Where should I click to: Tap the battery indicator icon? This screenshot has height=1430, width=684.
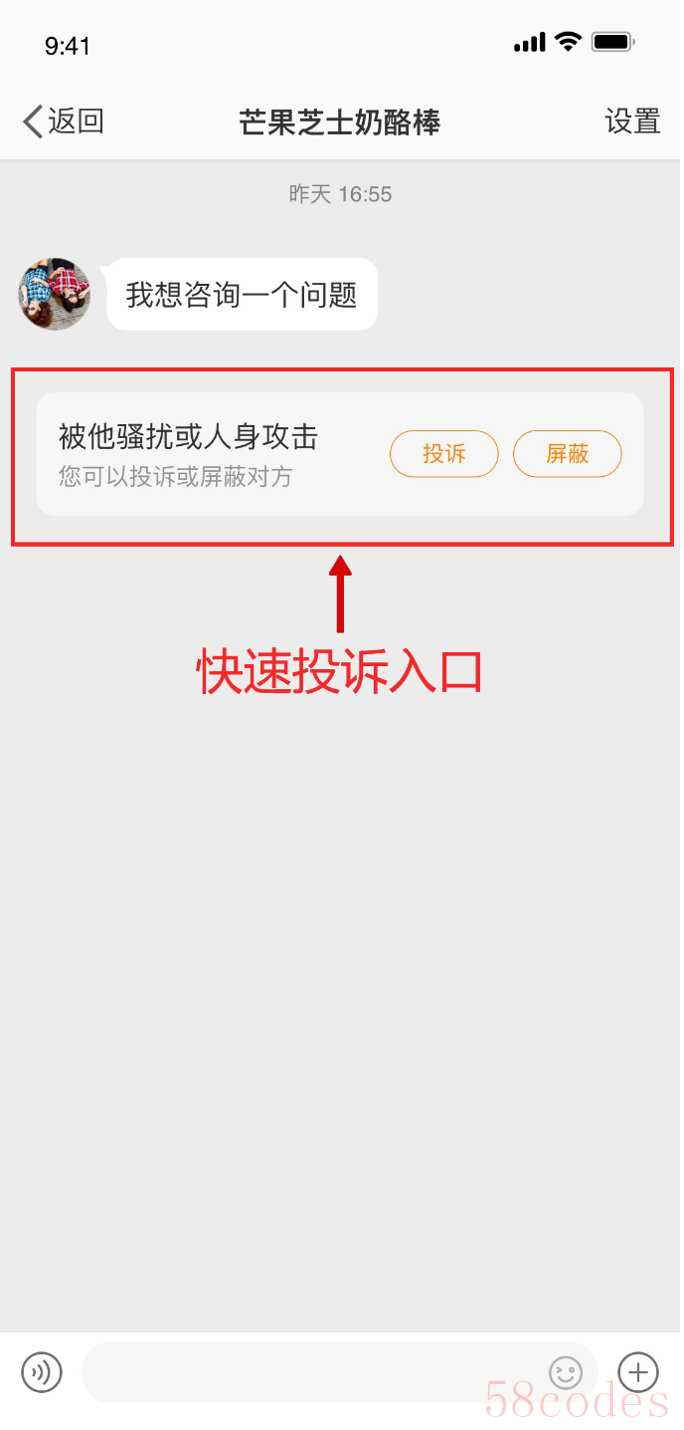pos(614,42)
